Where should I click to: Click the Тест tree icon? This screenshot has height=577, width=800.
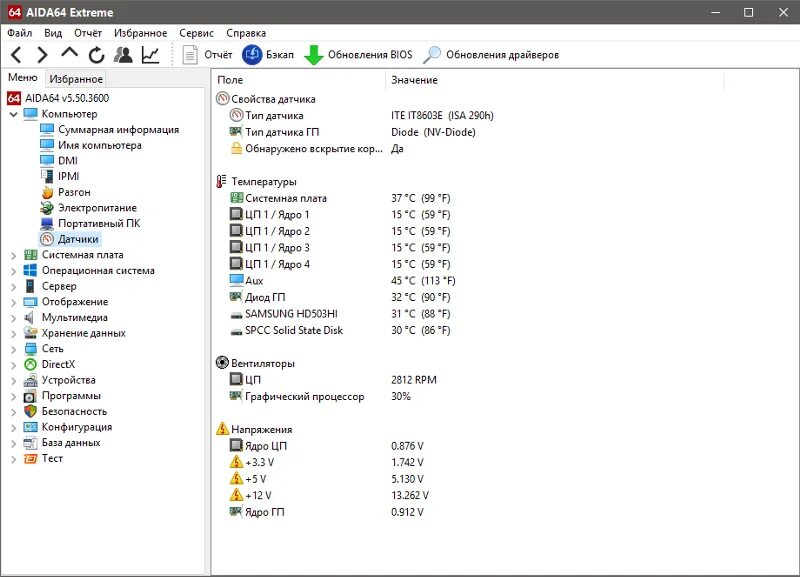point(31,459)
